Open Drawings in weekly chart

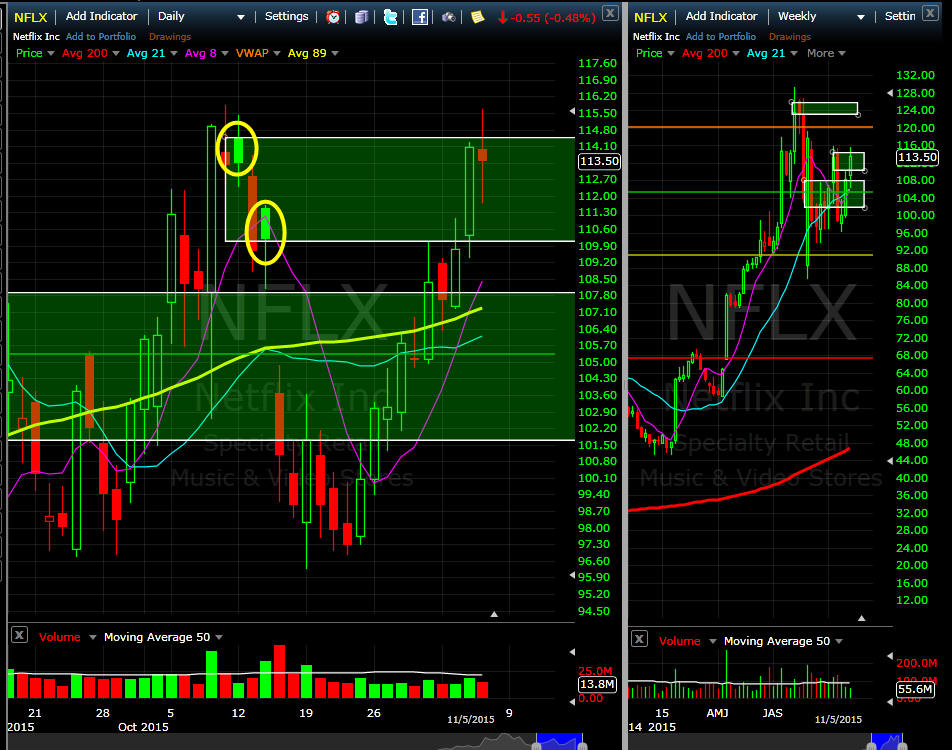coord(789,36)
